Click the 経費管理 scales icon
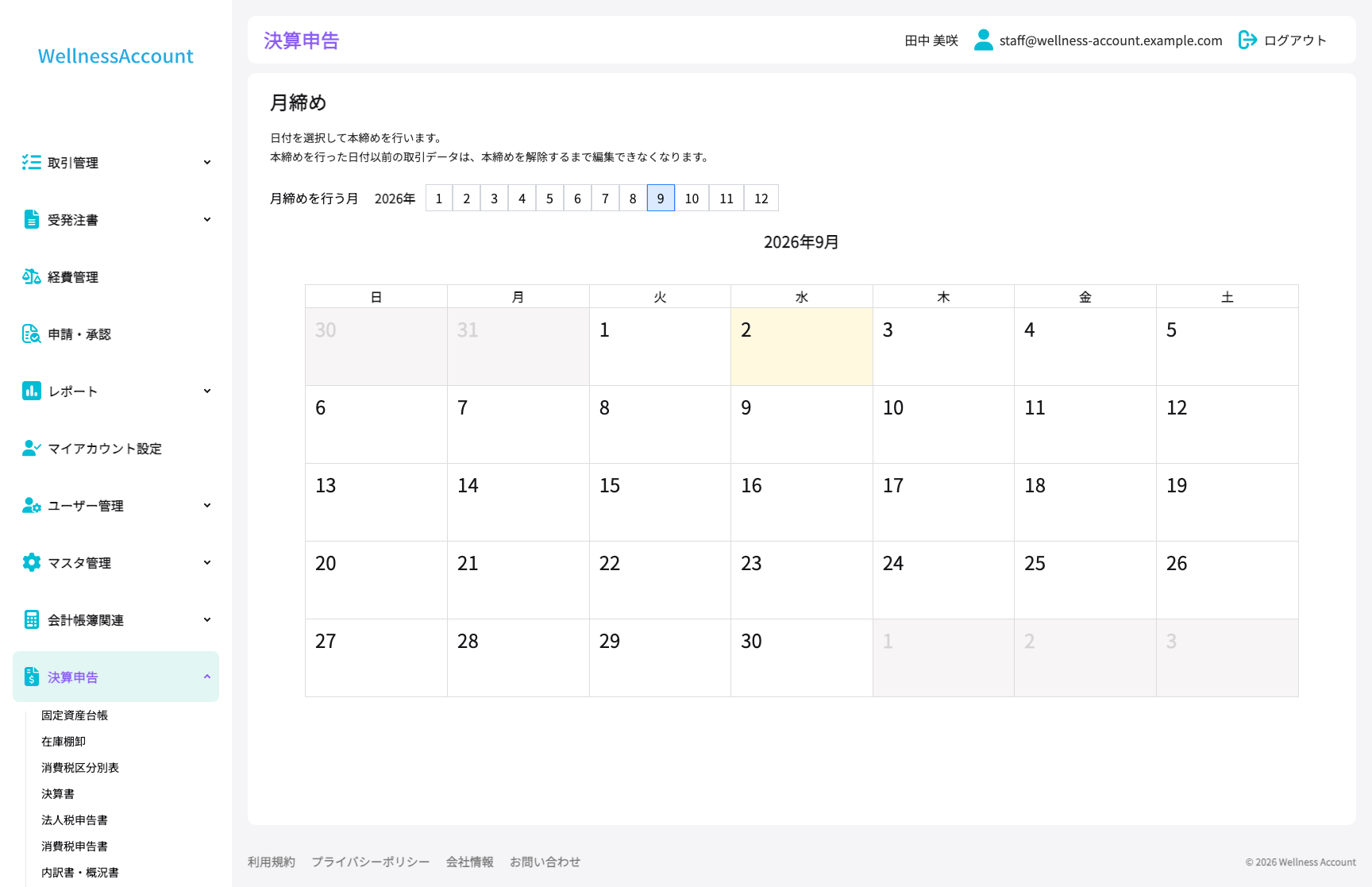 point(32,277)
